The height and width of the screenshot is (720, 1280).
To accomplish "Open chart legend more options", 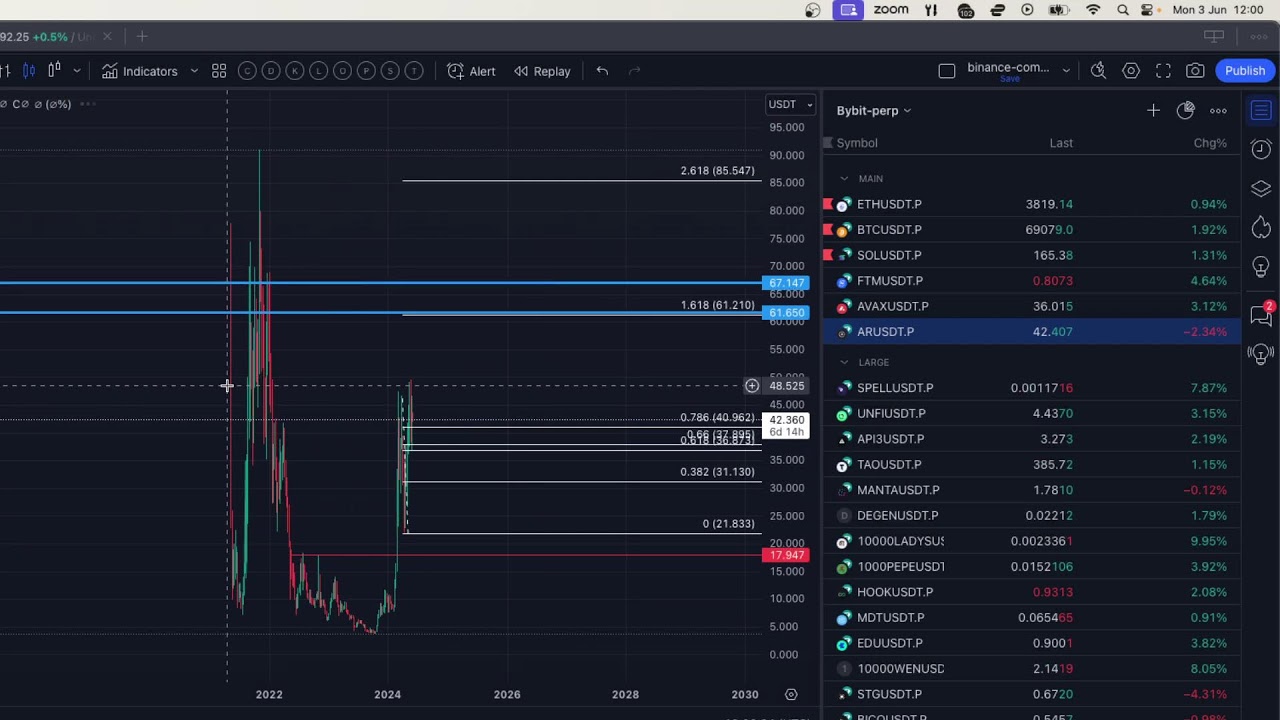I will pos(88,104).
